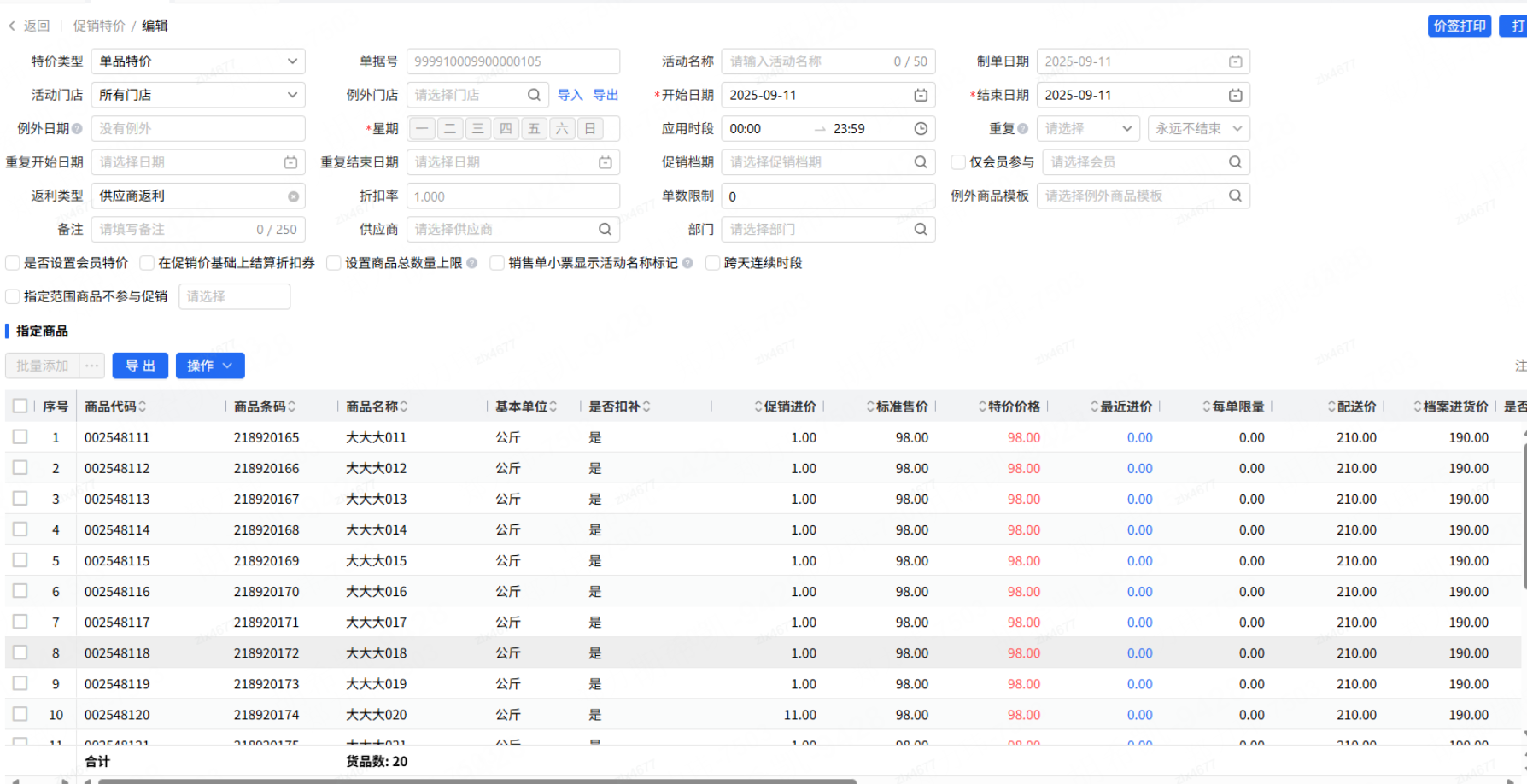Open calendar icon for 结束日期
The width and height of the screenshot is (1527, 784).
pyautogui.click(x=1235, y=95)
